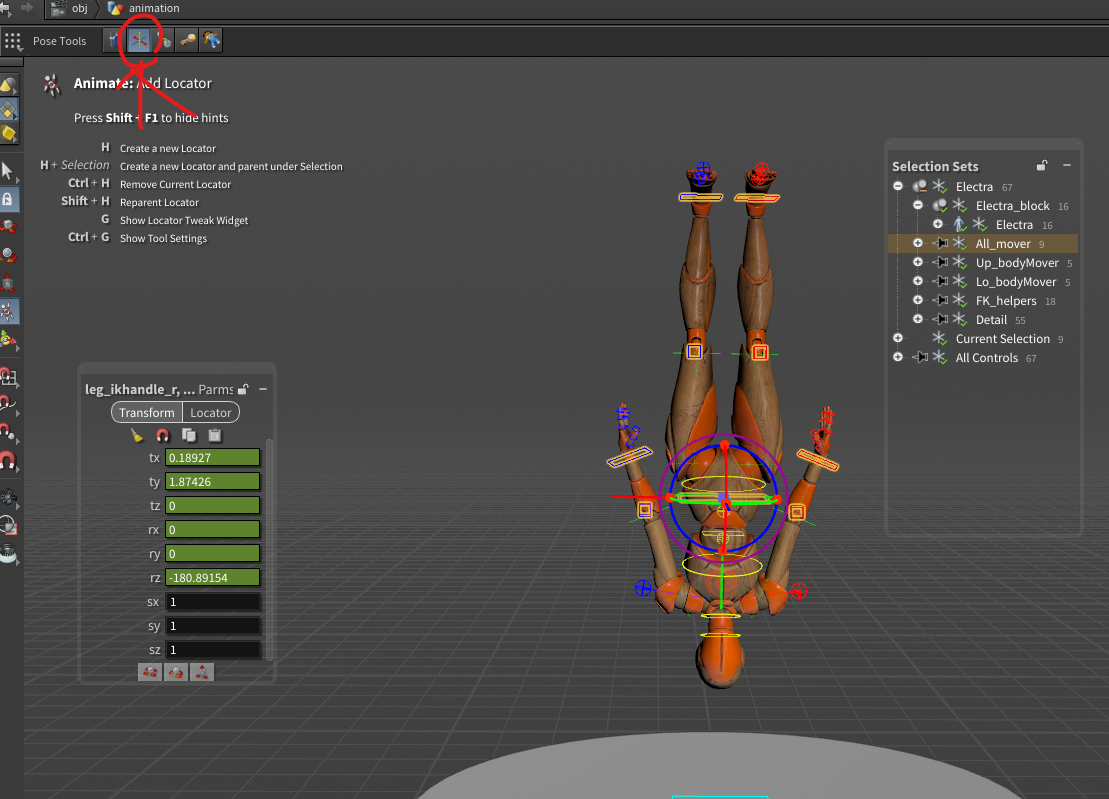This screenshot has height=799, width=1109.
Task: Toggle the pin icon beside Up_bodyMover
Action: [x=940, y=262]
